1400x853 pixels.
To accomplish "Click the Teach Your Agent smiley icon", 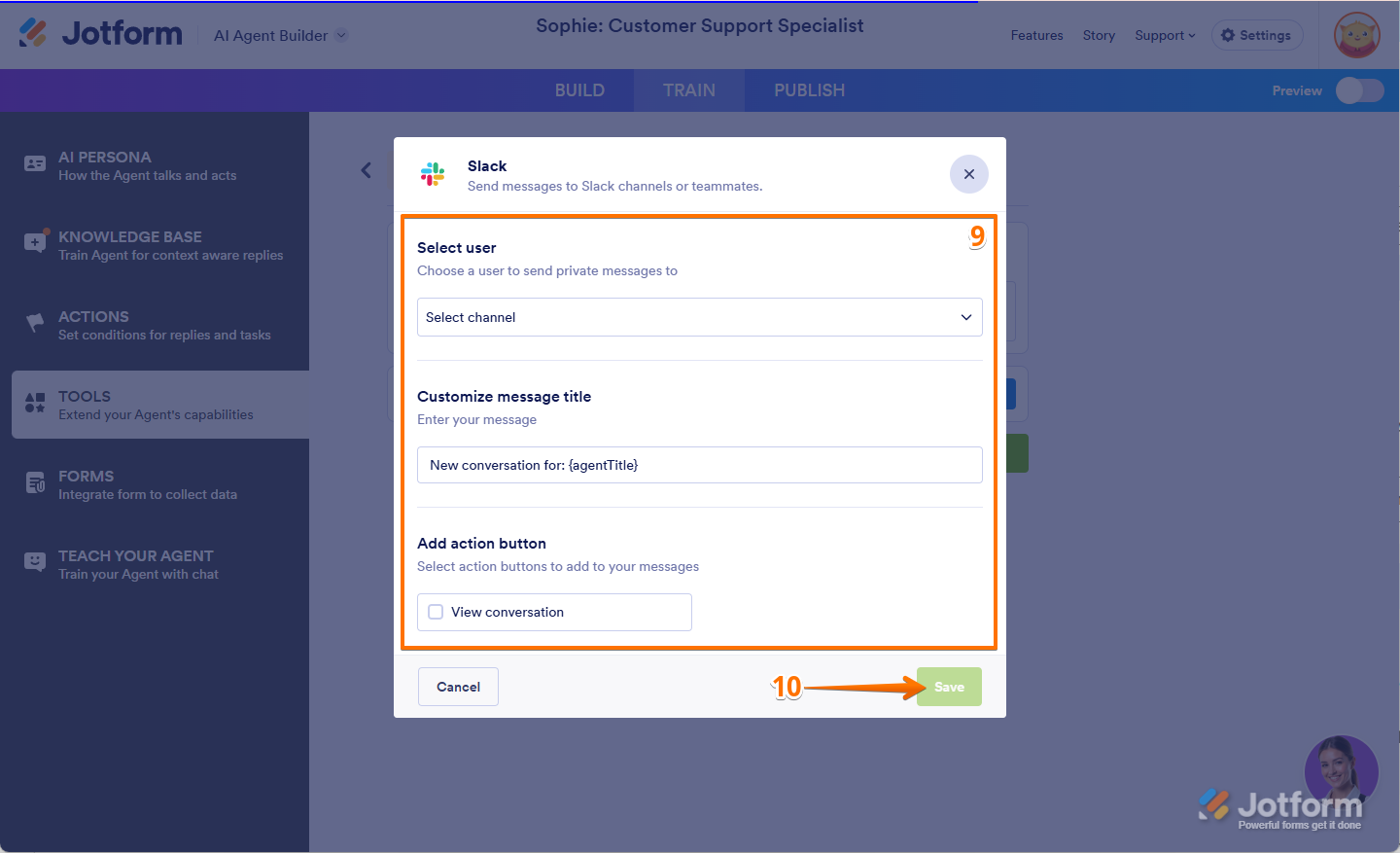I will click(x=35, y=562).
